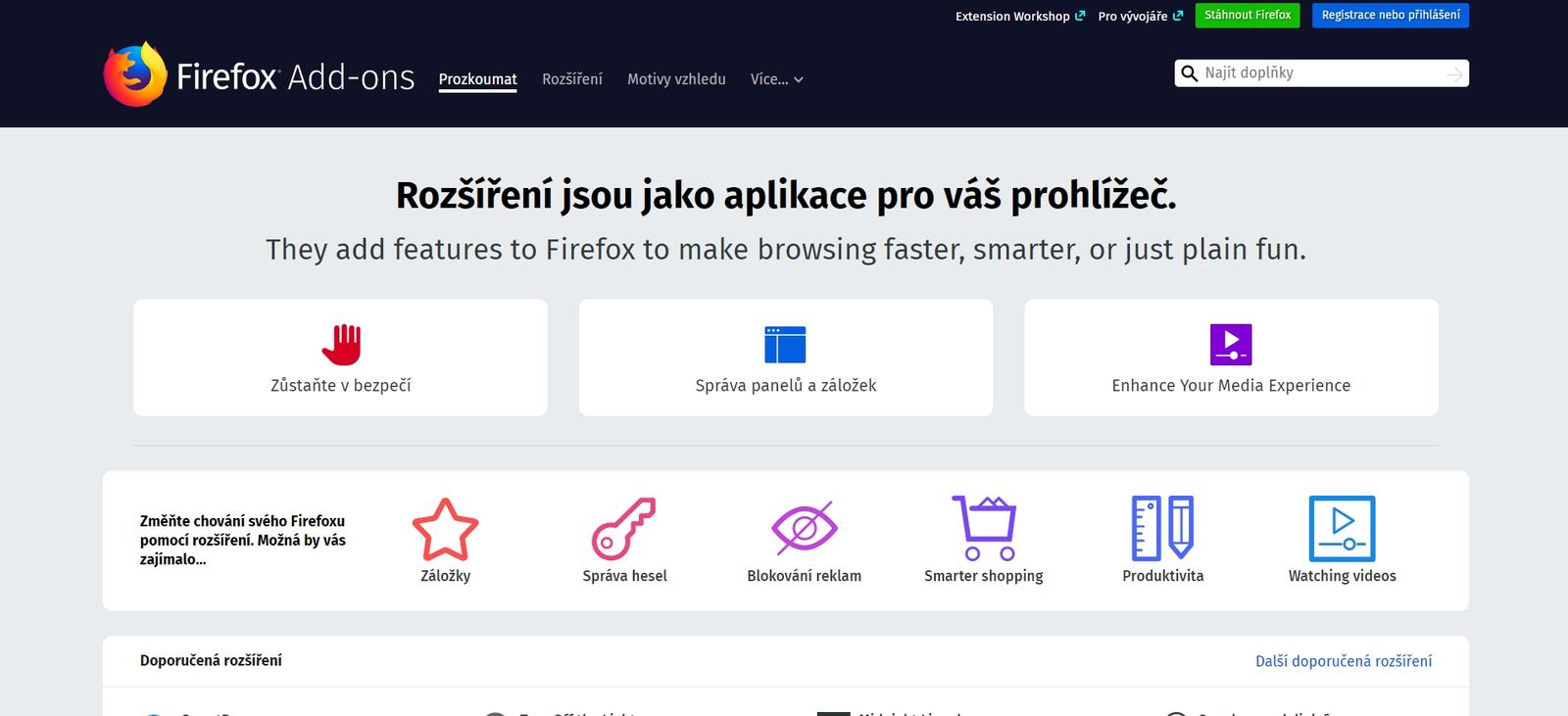The height and width of the screenshot is (716, 1568).
Task: Click the Firefox Add-ons title text
Action: click(296, 76)
